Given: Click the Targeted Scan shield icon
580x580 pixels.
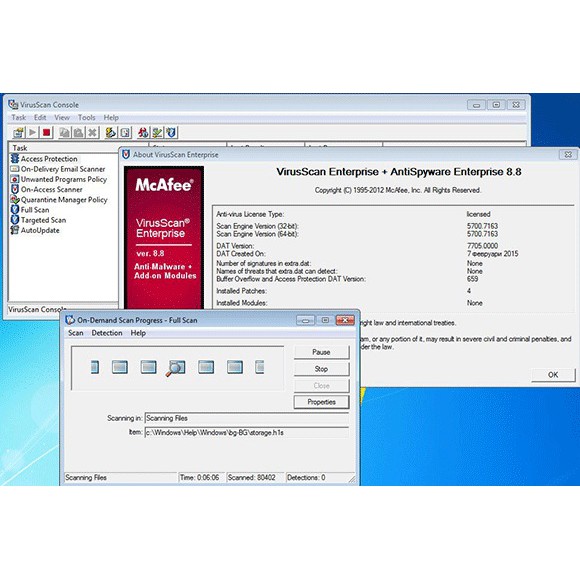Looking at the screenshot, I should point(15,220).
